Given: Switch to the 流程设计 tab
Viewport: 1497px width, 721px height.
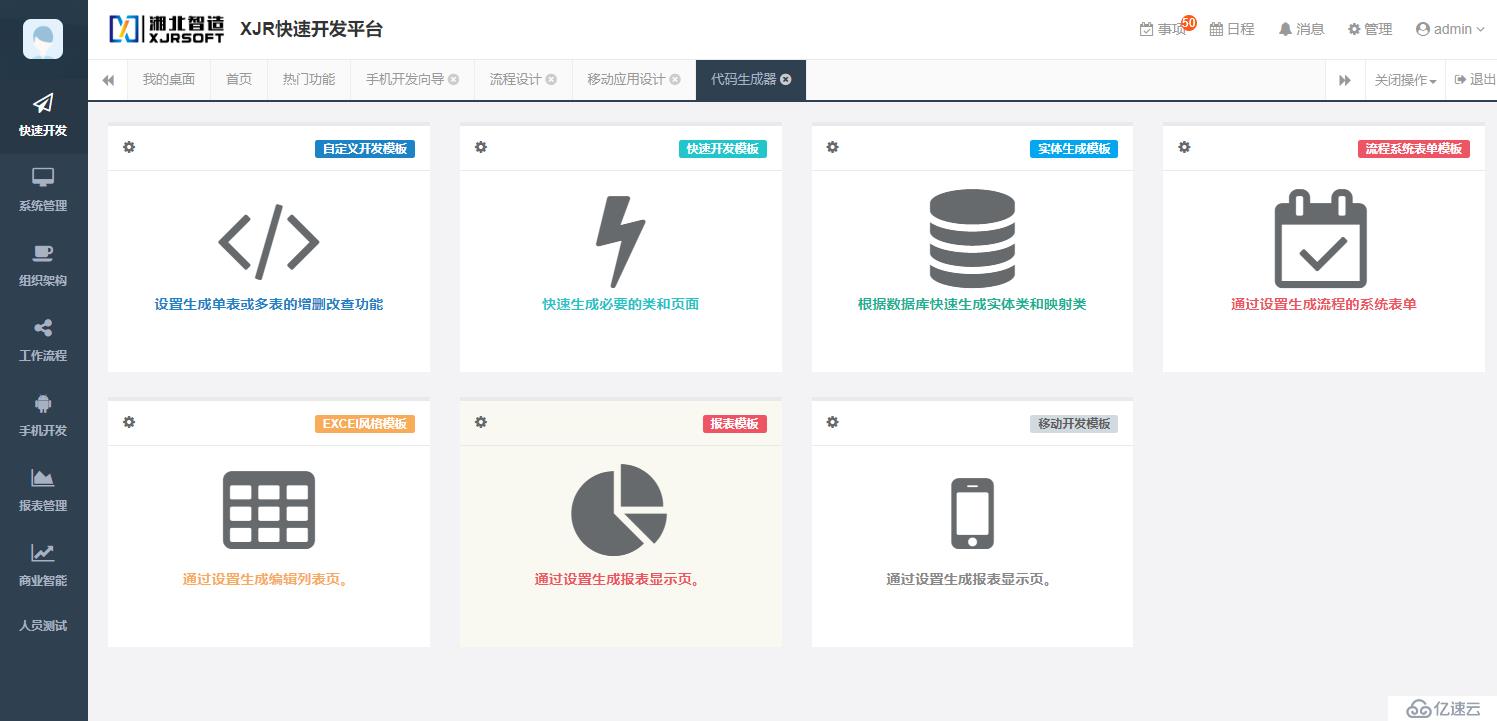Looking at the screenshot, I should (x=515, y=79).
